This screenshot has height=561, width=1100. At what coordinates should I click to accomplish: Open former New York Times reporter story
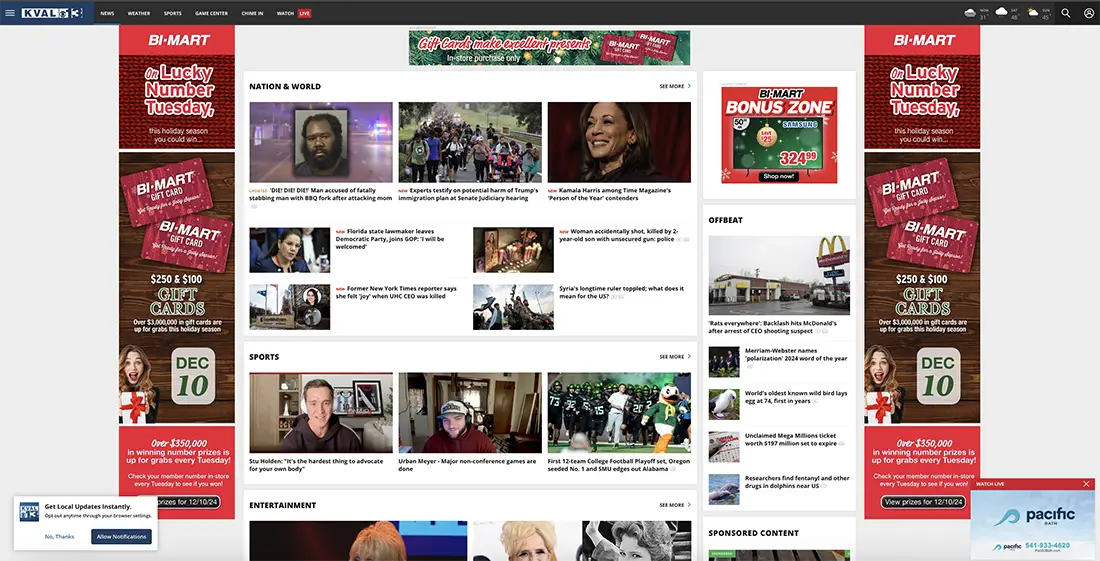click(x=396, y=292)
